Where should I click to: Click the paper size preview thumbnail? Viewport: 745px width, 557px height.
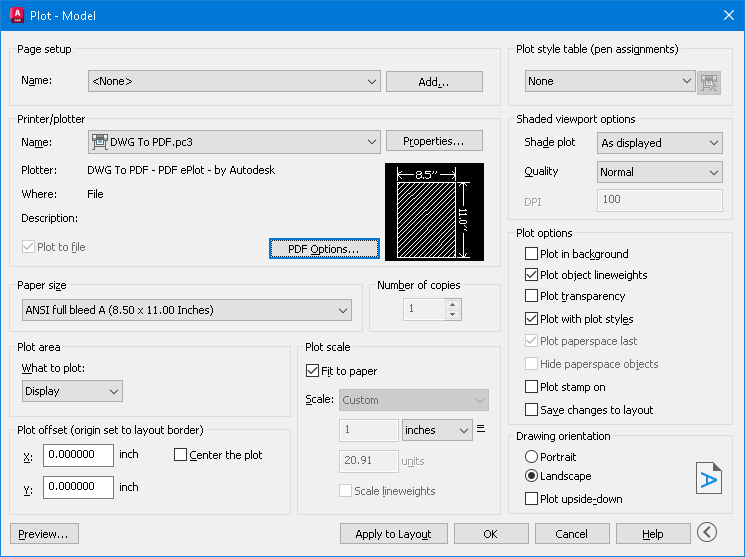pyautogui.click(x=434, y=212)
